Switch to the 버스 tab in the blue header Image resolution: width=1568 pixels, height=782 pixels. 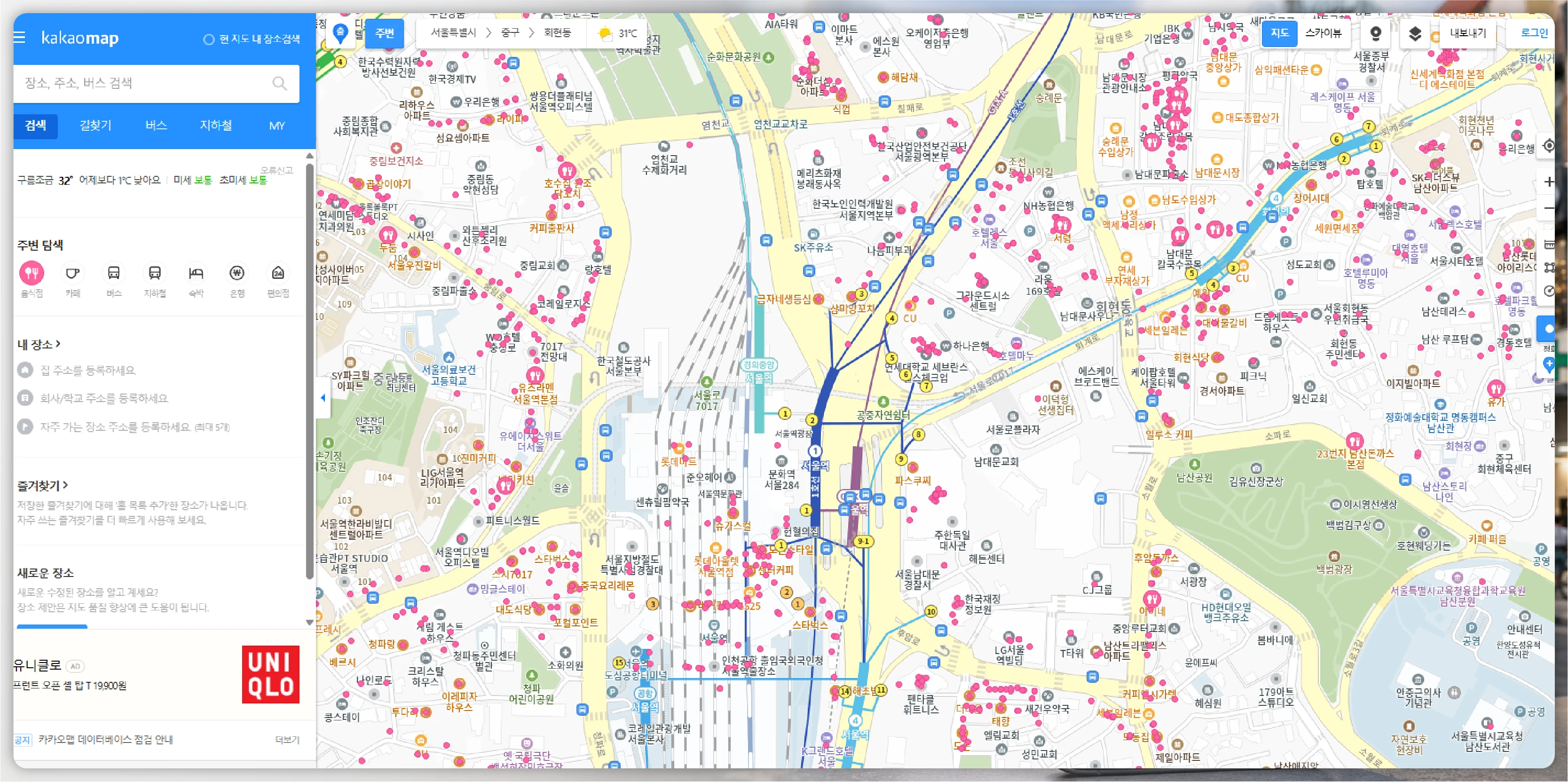click(156, 126)
